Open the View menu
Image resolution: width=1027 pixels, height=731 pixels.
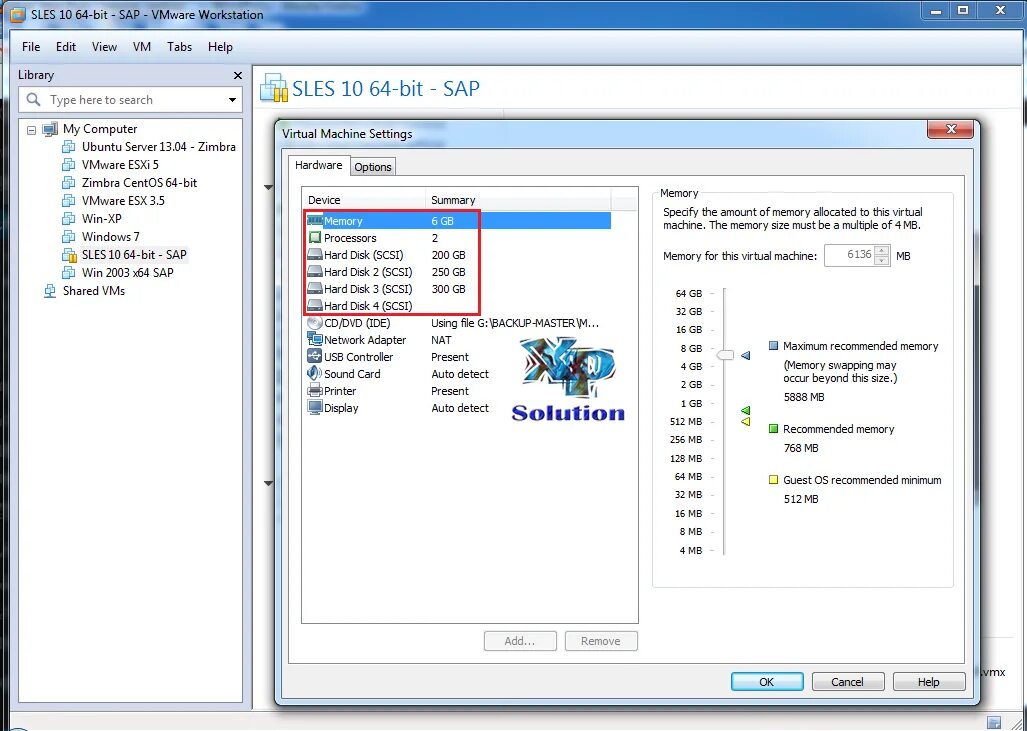click(x=104, y=47)
